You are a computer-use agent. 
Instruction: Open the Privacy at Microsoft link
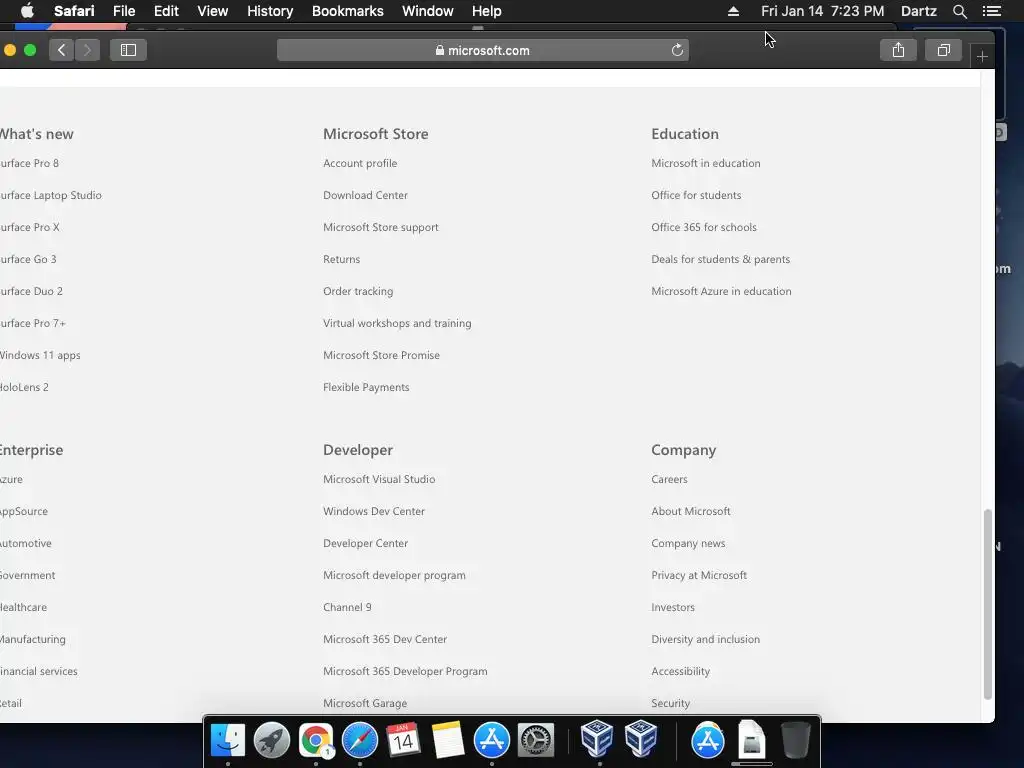click(x=699, y=575)
